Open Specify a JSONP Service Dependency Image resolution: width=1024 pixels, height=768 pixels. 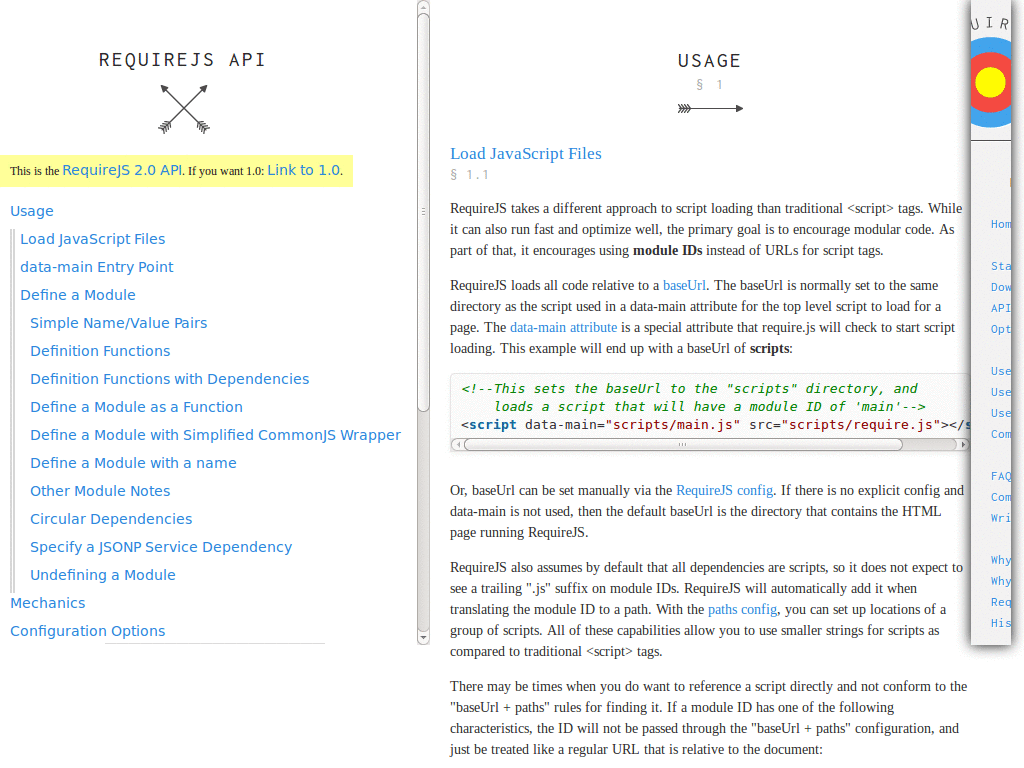(x=161, y=548)
